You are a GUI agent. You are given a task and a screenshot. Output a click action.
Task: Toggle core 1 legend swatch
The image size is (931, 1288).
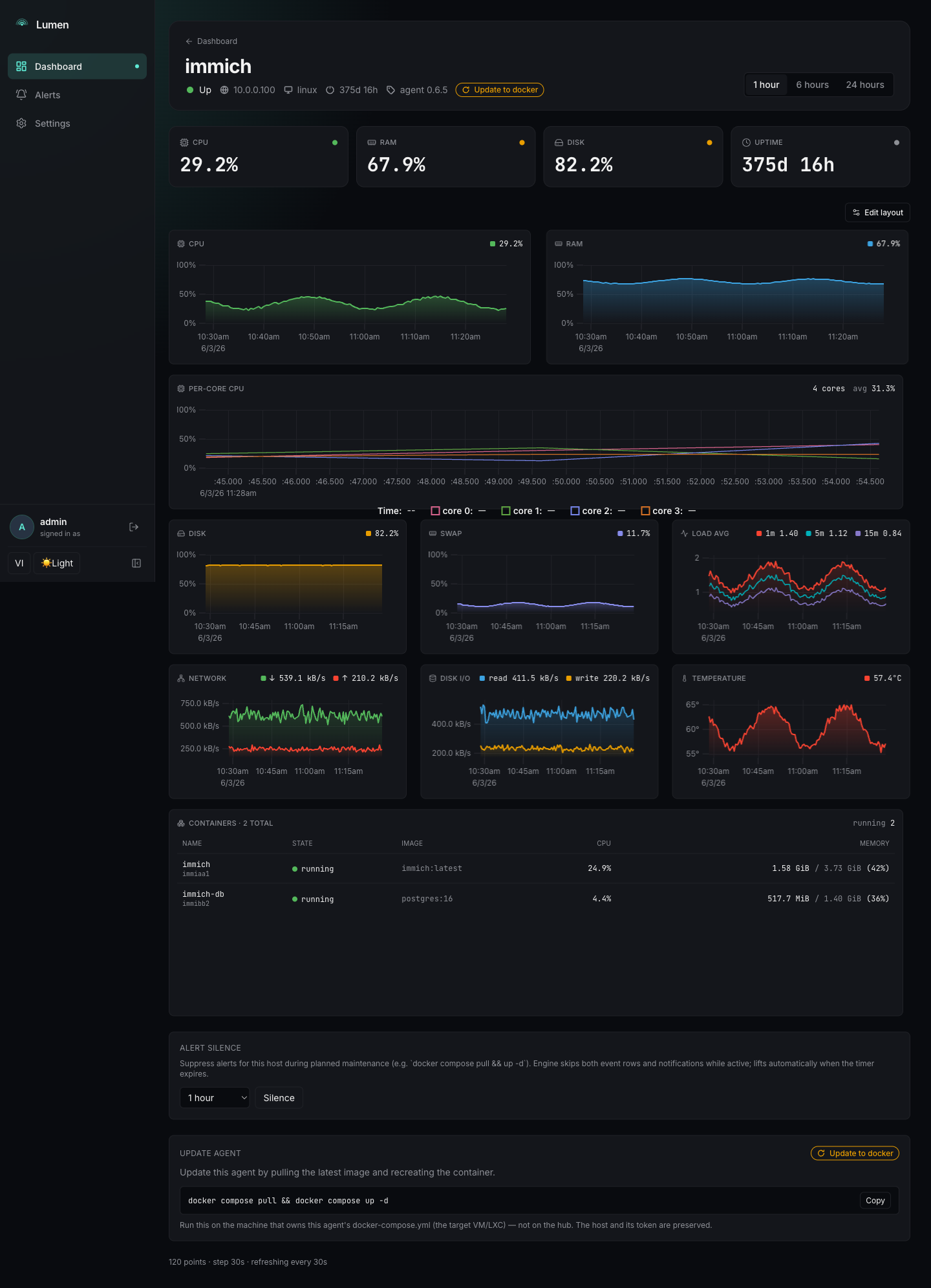(x=506, y=511)
